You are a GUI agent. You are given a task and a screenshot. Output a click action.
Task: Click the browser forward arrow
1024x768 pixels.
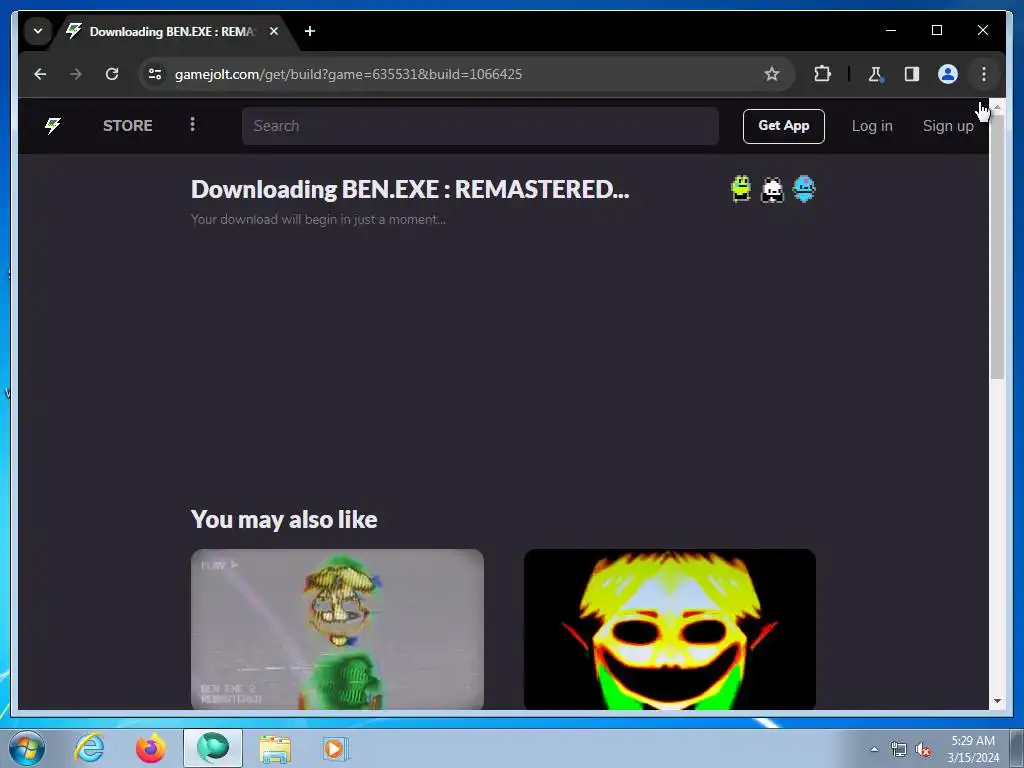76,74
